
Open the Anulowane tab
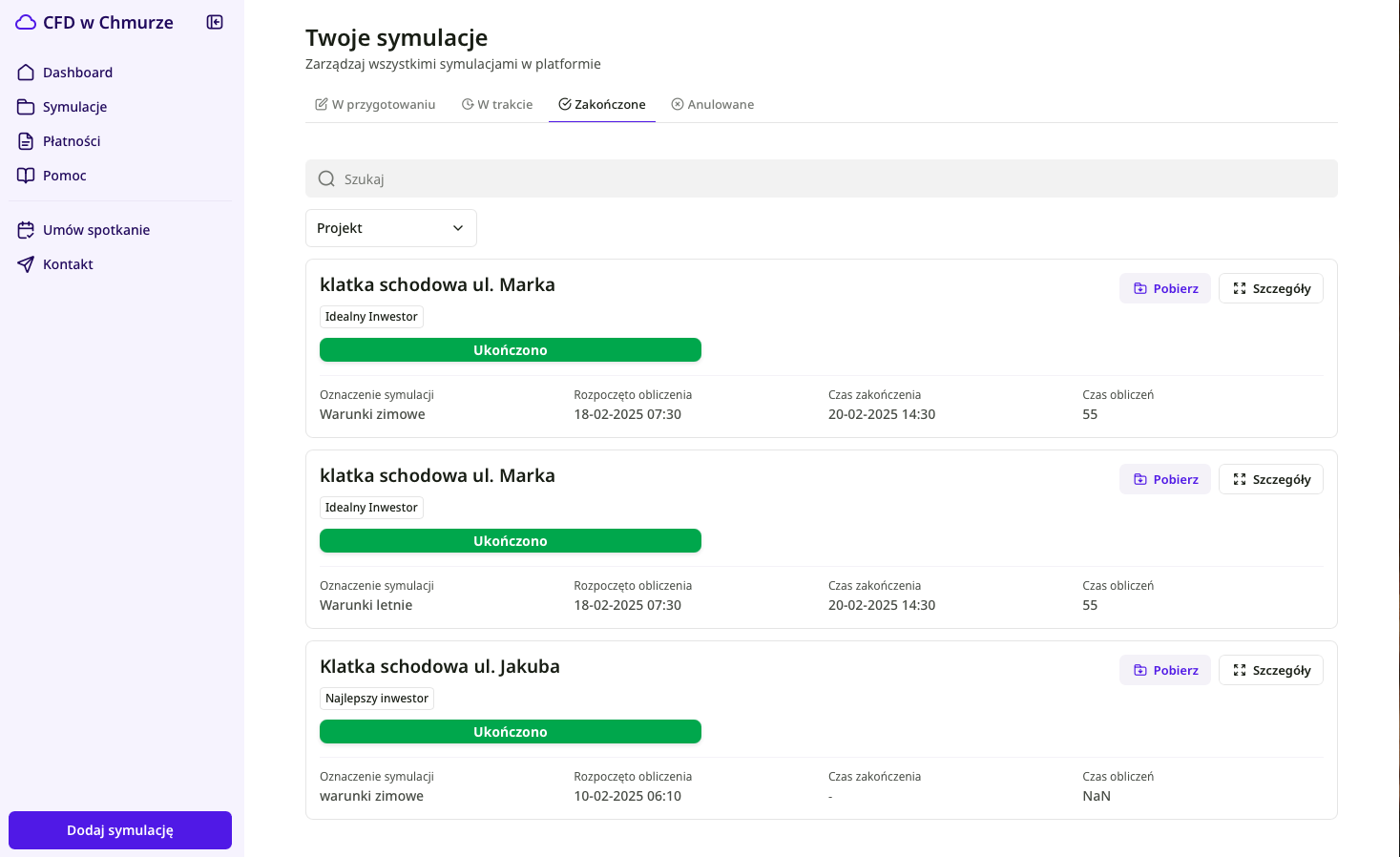tap(713, 104)
